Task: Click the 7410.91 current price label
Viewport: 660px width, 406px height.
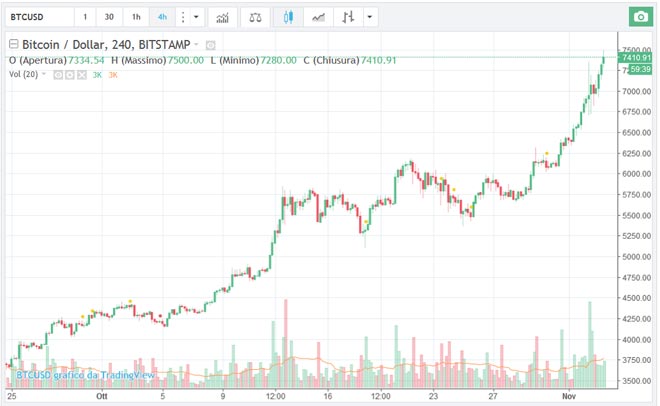Action: click(635, 59)
